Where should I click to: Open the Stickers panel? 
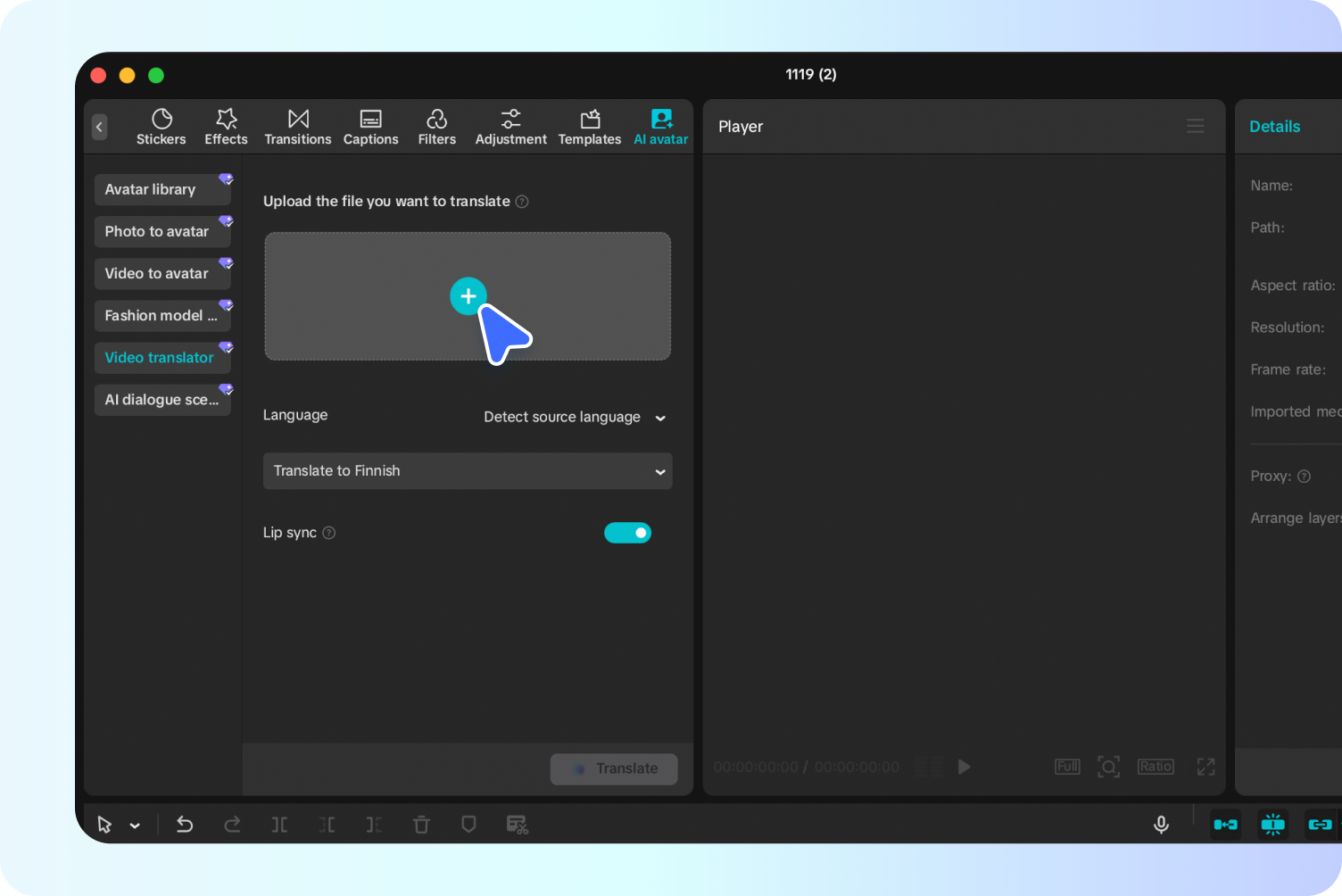[x=161, y=126]
